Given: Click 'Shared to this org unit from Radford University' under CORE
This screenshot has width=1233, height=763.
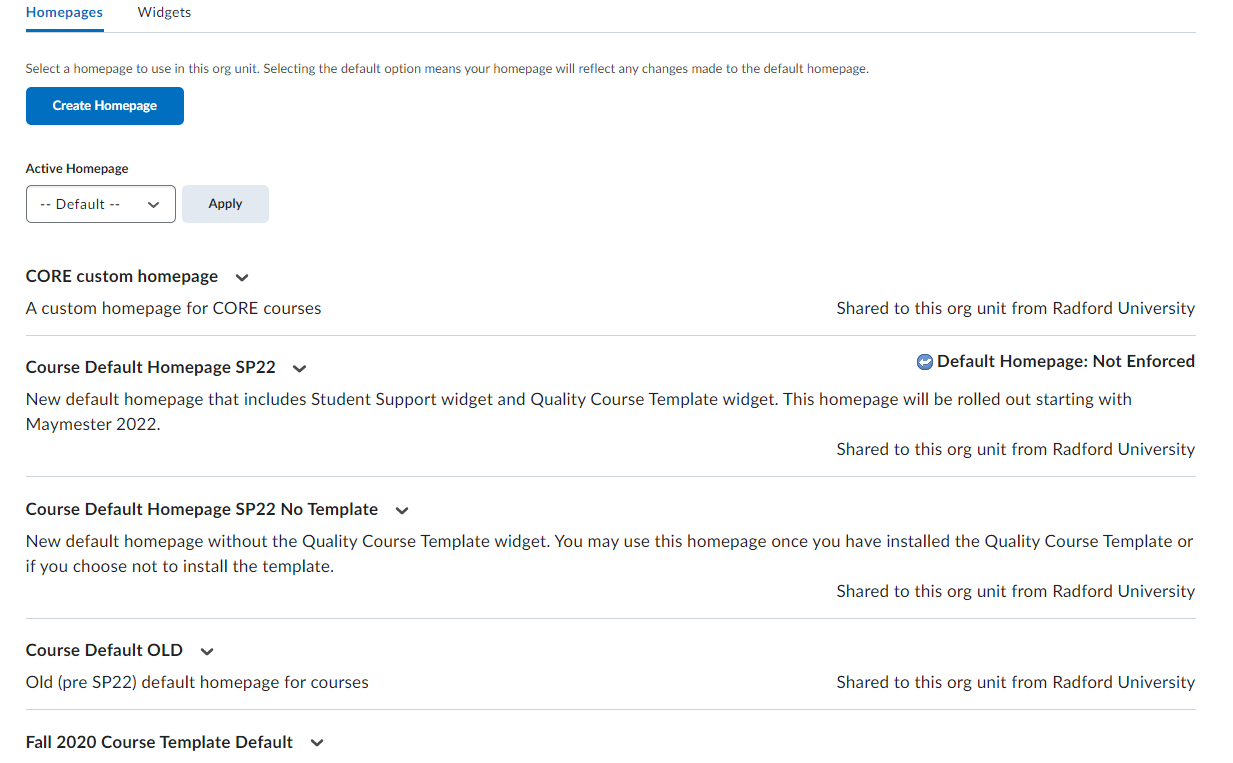Looking at the screenshot, I should pos(1015,308).
